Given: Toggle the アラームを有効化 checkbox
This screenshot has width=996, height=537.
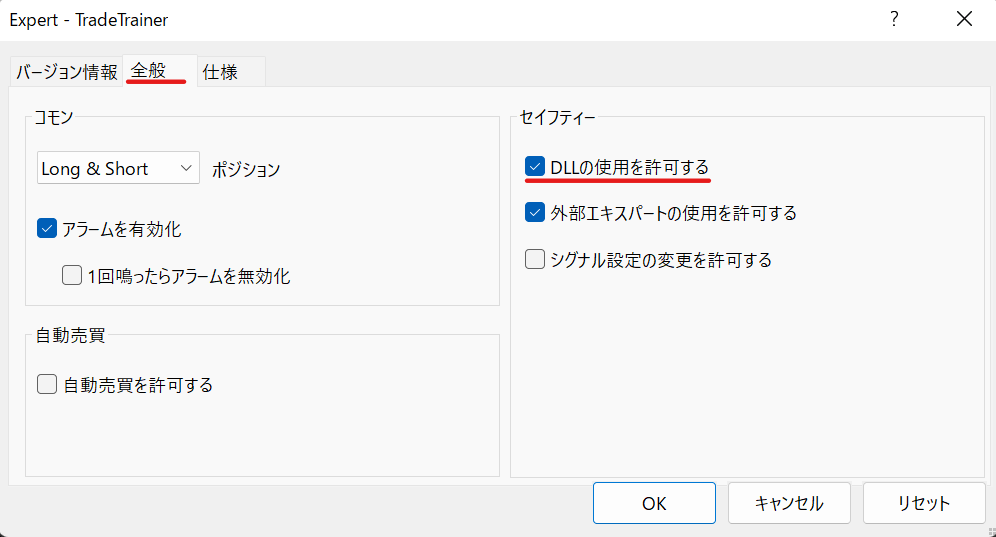Looking at the screenshot, I should (x=47, y=229).
